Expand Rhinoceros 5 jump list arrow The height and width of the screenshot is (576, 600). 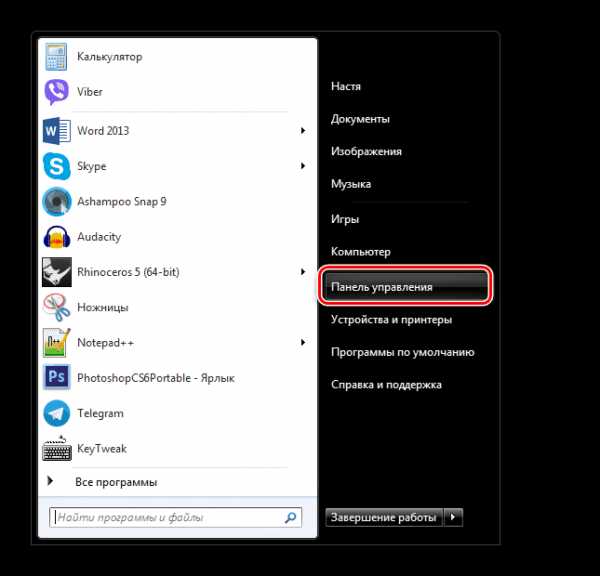point(303,272)
